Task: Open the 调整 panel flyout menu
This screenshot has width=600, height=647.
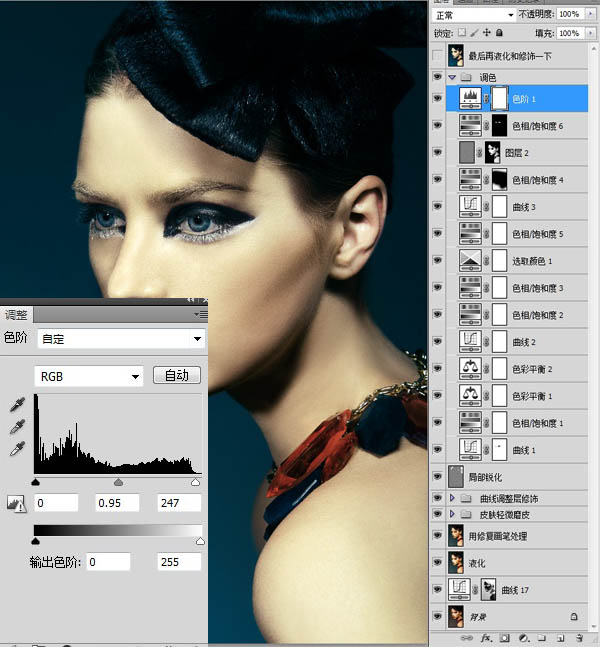Action: click(x=201, y=315)
